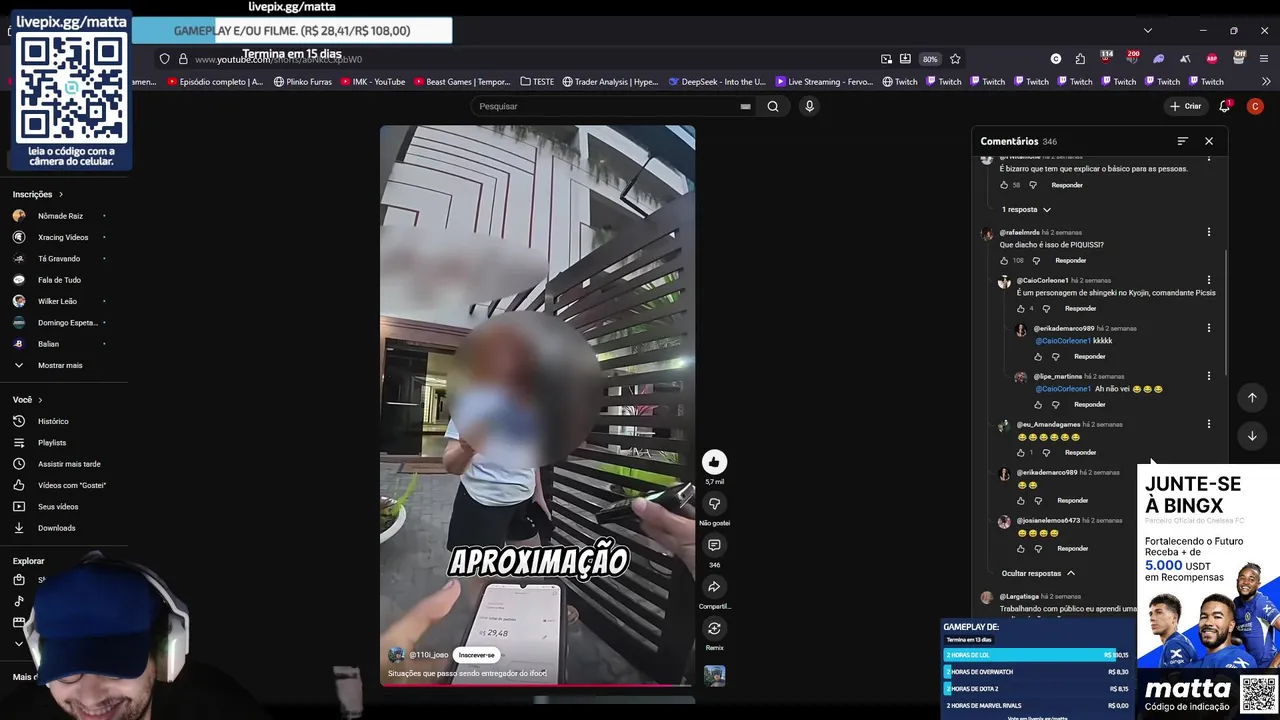
Task: Open 'Live Streaming - Fervo...' bookmark
Action: 823,82
